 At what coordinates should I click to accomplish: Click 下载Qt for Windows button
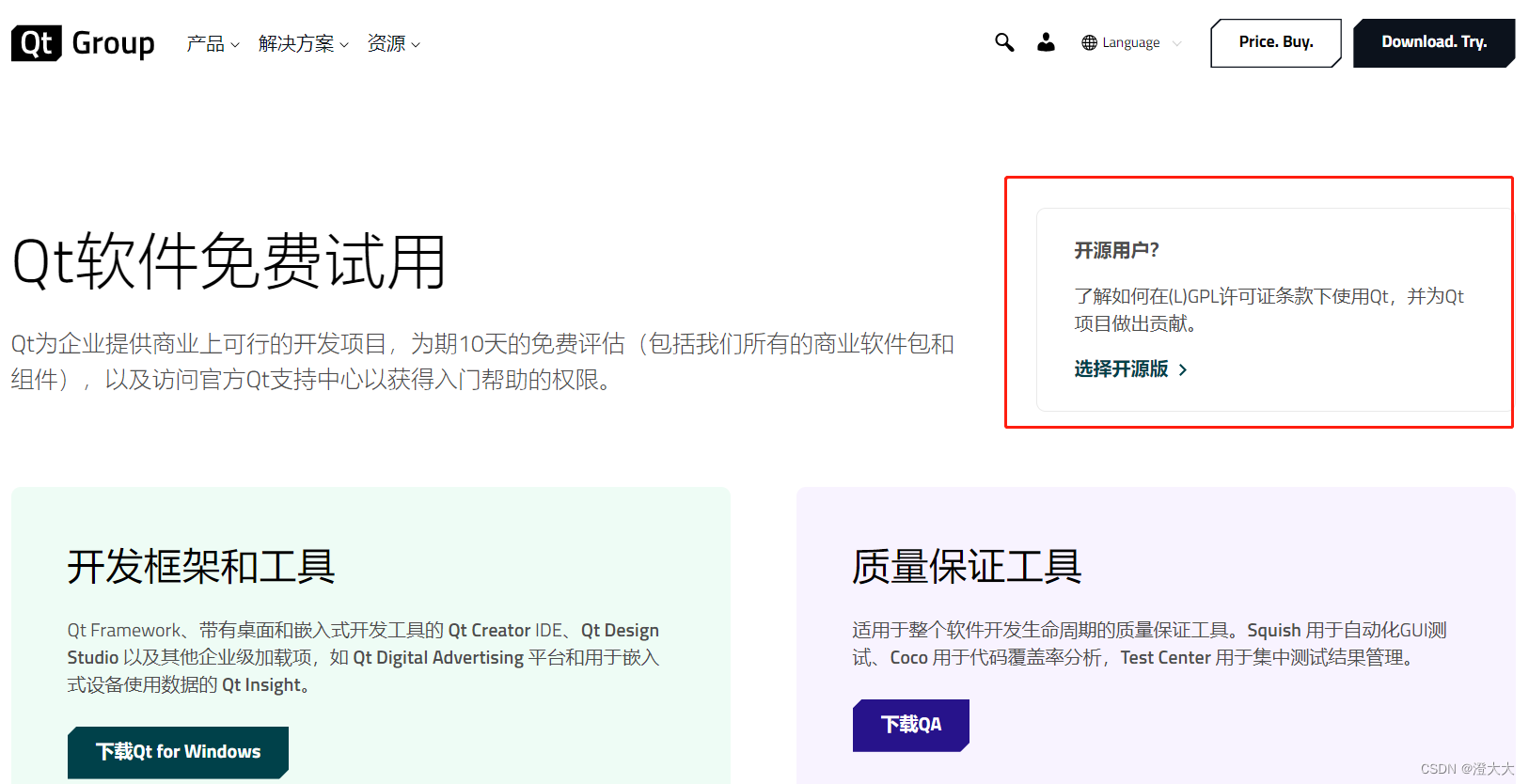click(x=178, y=752)
